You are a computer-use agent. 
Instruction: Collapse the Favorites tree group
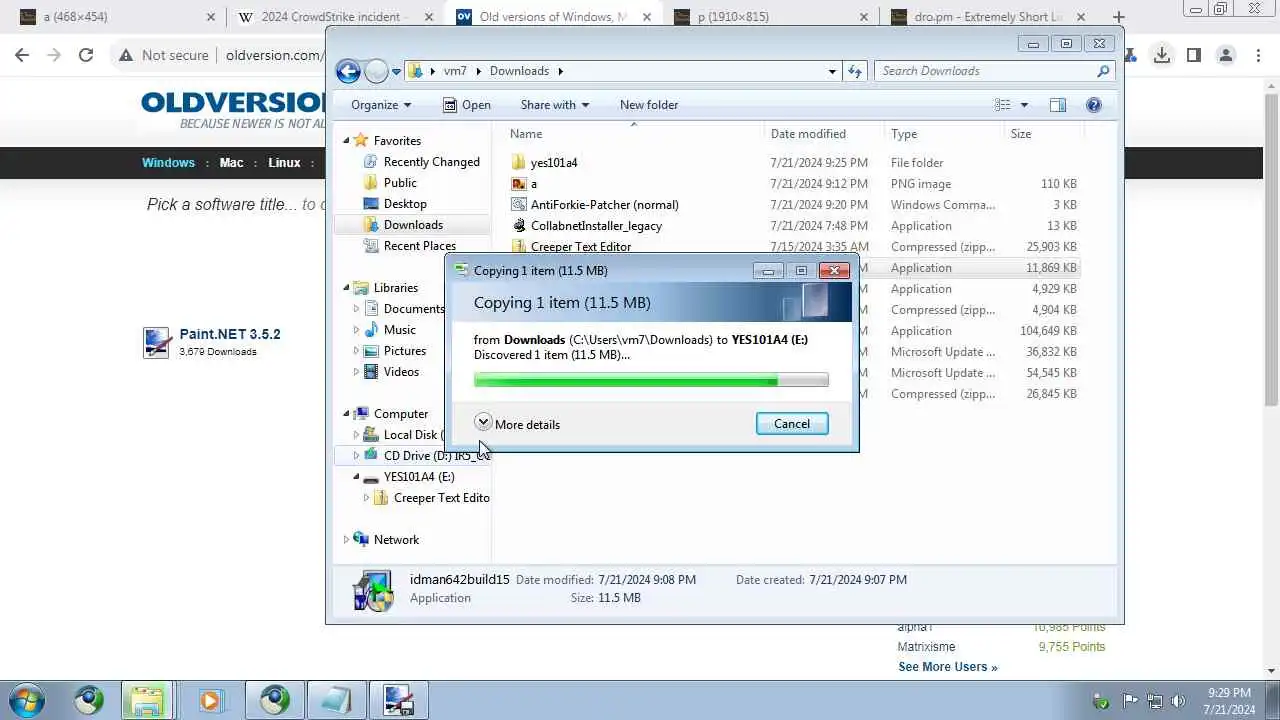pos(347,140)
